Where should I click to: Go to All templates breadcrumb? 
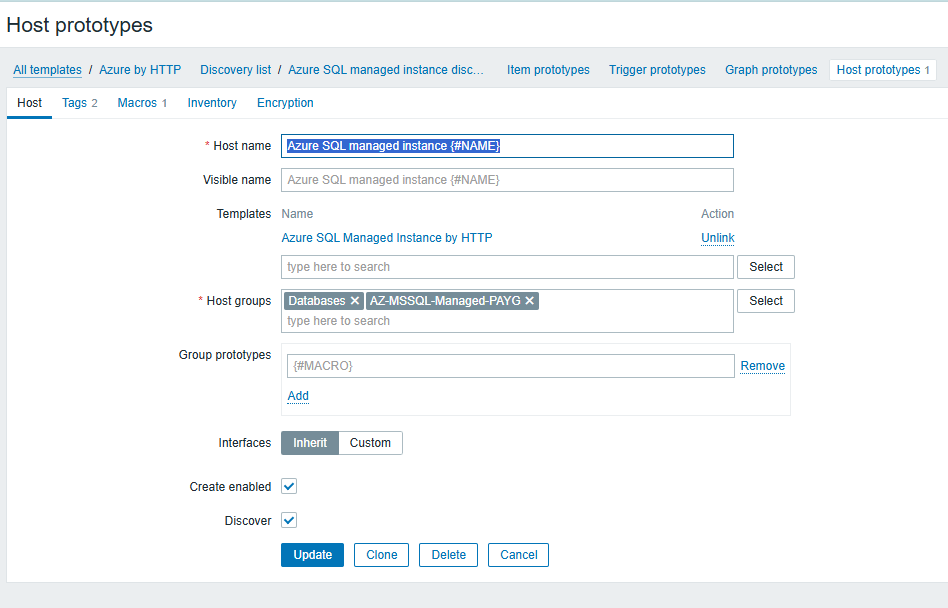(x=47, y=70)
